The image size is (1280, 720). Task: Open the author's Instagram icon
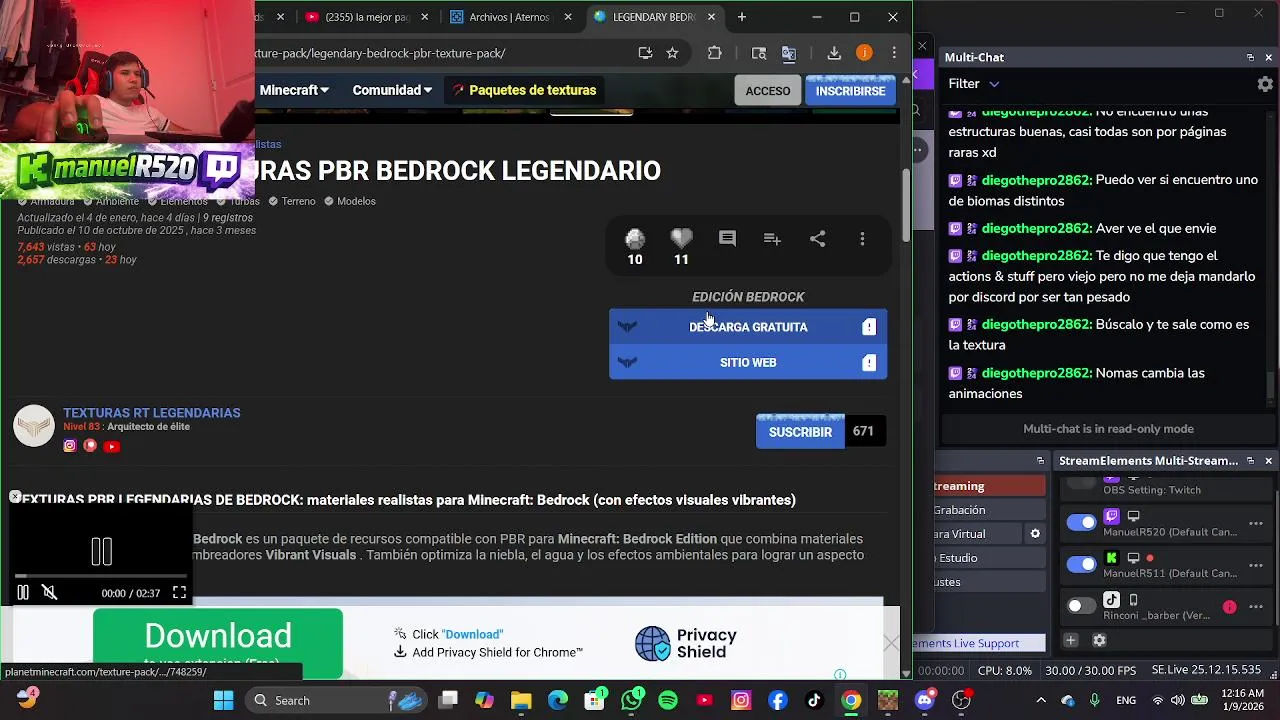69,446
